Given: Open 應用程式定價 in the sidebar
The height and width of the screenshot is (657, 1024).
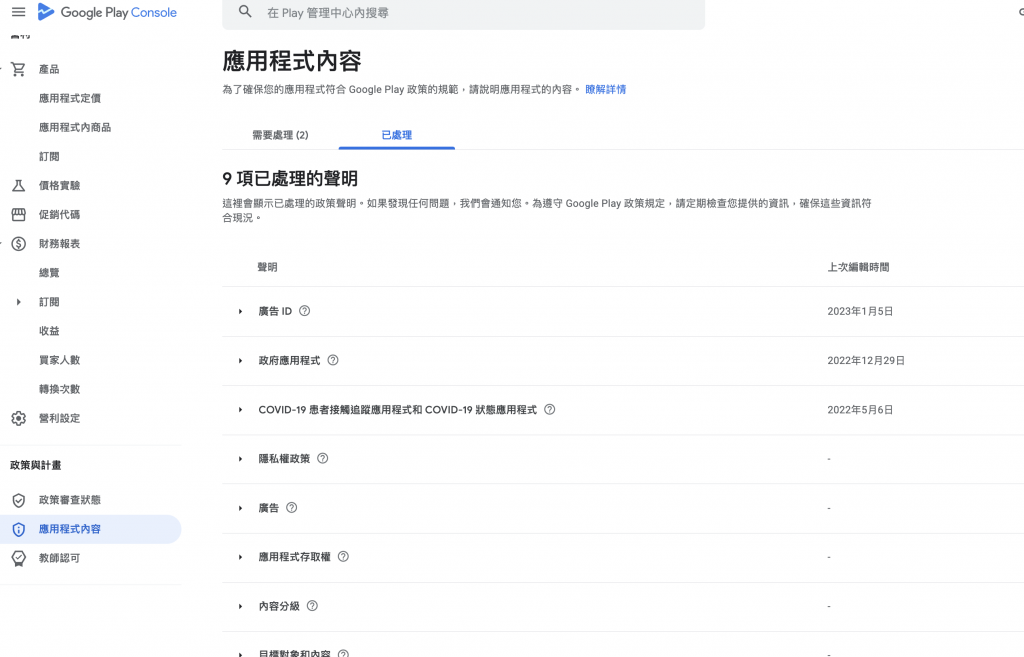Looking at the screenshot, I should pyautogui.click(x=70, y=99).
